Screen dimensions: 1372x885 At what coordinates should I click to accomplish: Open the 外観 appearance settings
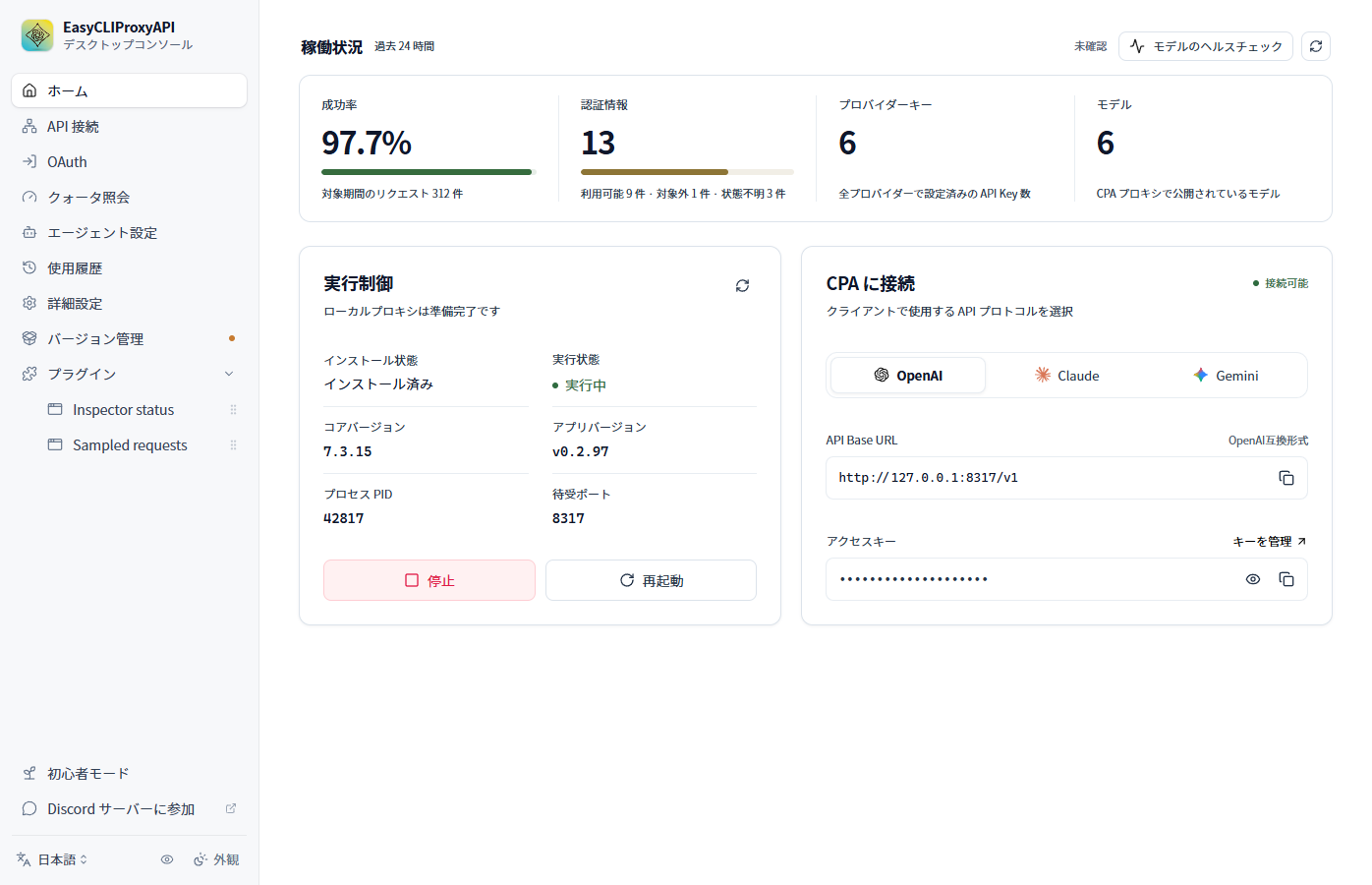point(216,859)
